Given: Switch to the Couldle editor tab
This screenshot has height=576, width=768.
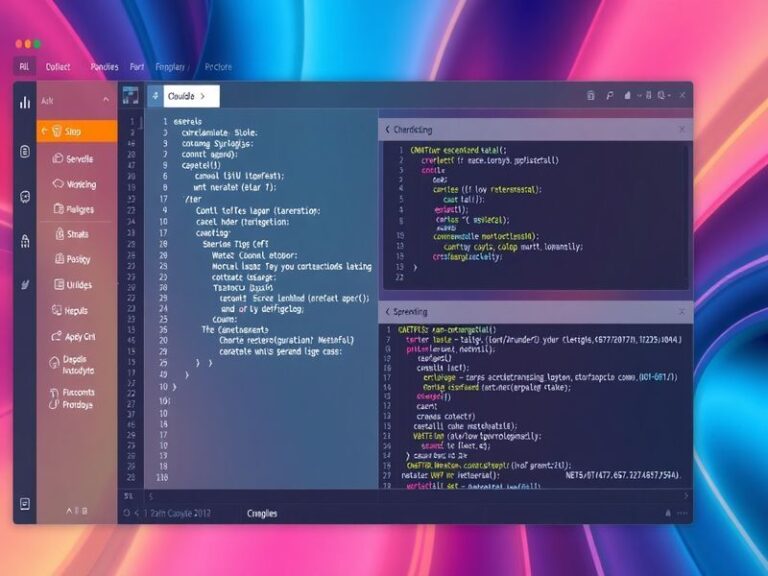Looking at the screenshot, I should coord(191,96).
